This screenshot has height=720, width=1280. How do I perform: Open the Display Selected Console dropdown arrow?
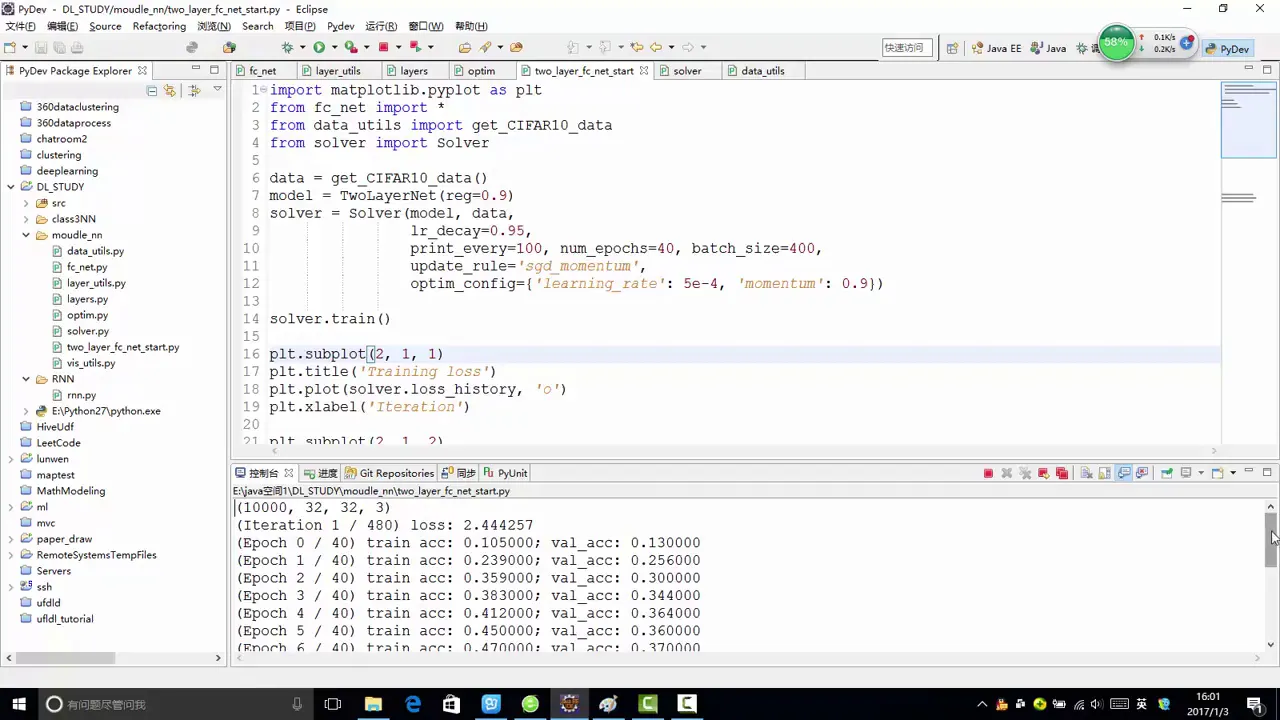click(x=1200, y=473)
